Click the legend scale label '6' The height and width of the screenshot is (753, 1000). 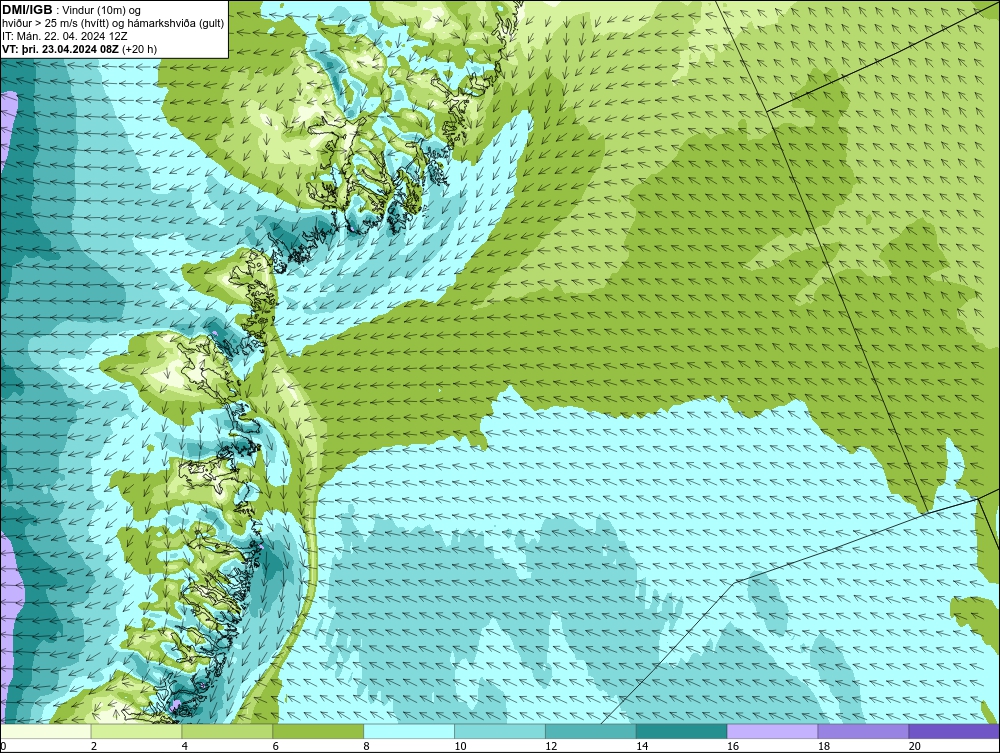coord(276,746)
